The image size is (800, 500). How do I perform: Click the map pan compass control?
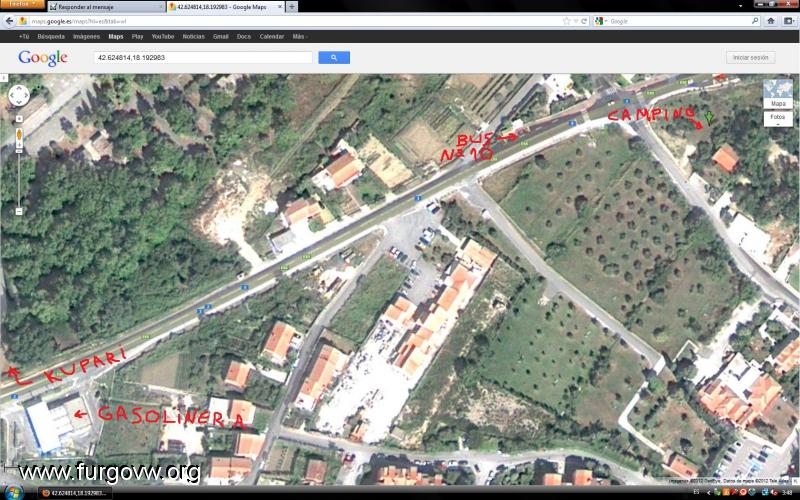pos(19,95)
